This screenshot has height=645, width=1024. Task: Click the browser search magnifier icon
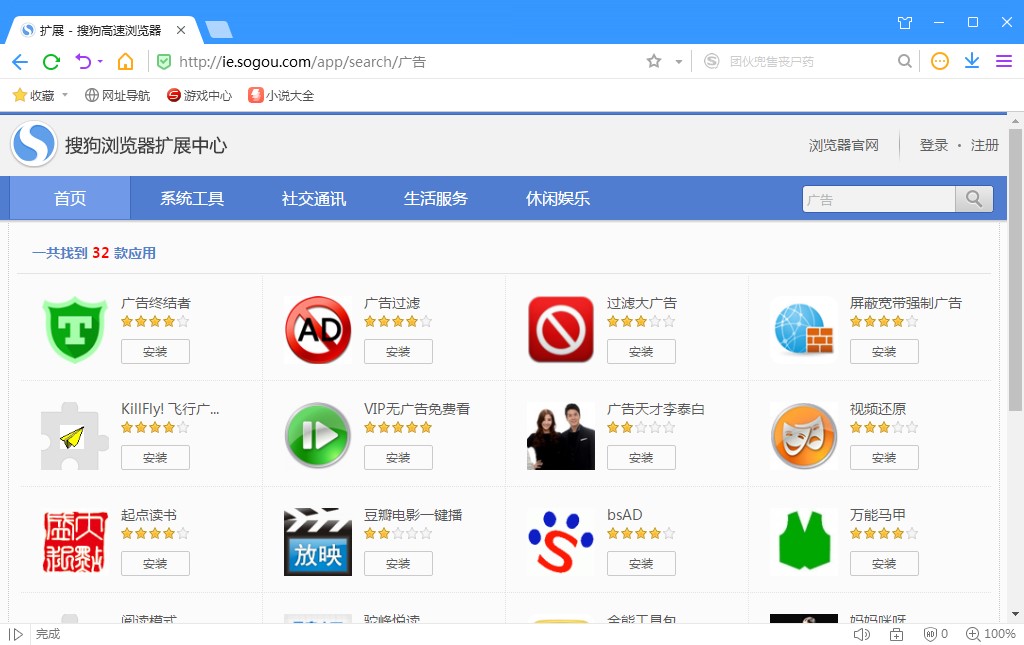click(904, 61)
